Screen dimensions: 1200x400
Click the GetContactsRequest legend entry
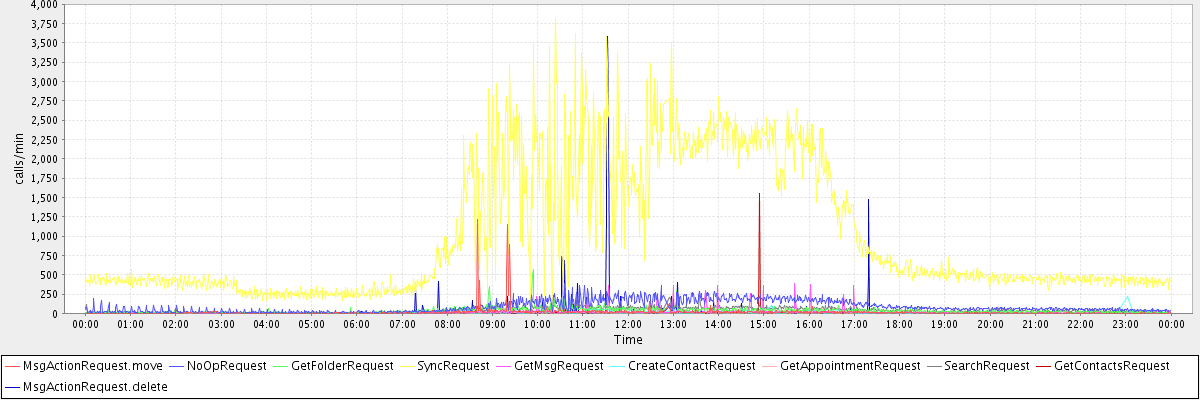[x=1111, y=366]
